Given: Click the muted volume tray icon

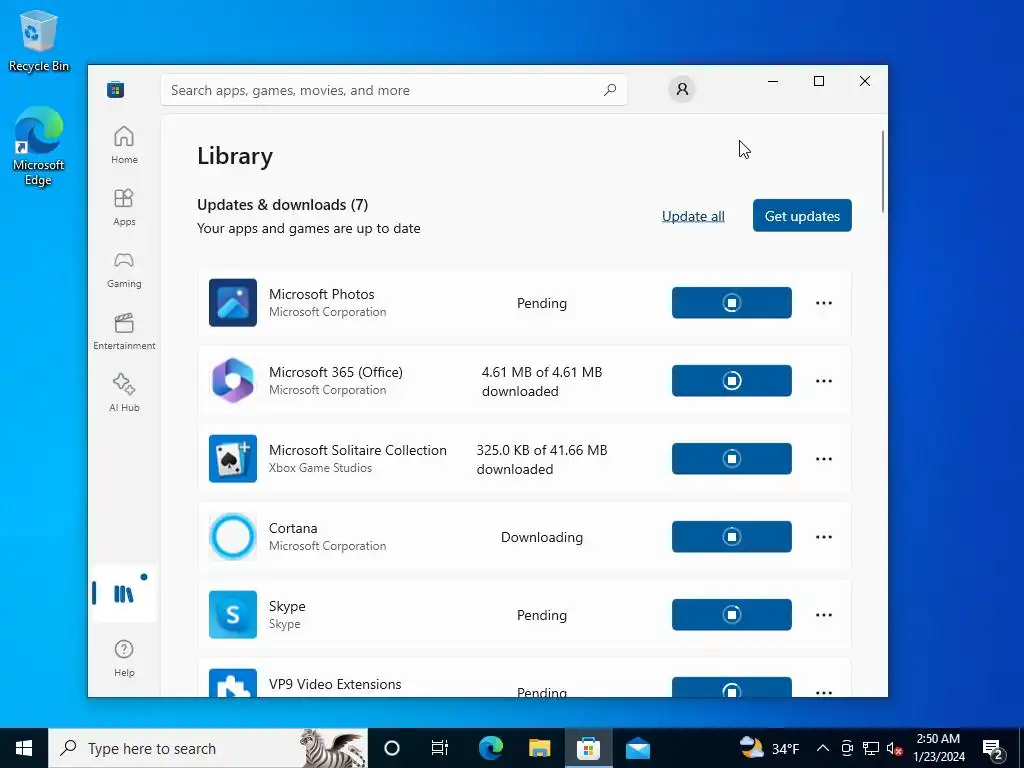Looking at the screenshot, I should [894, 748].
